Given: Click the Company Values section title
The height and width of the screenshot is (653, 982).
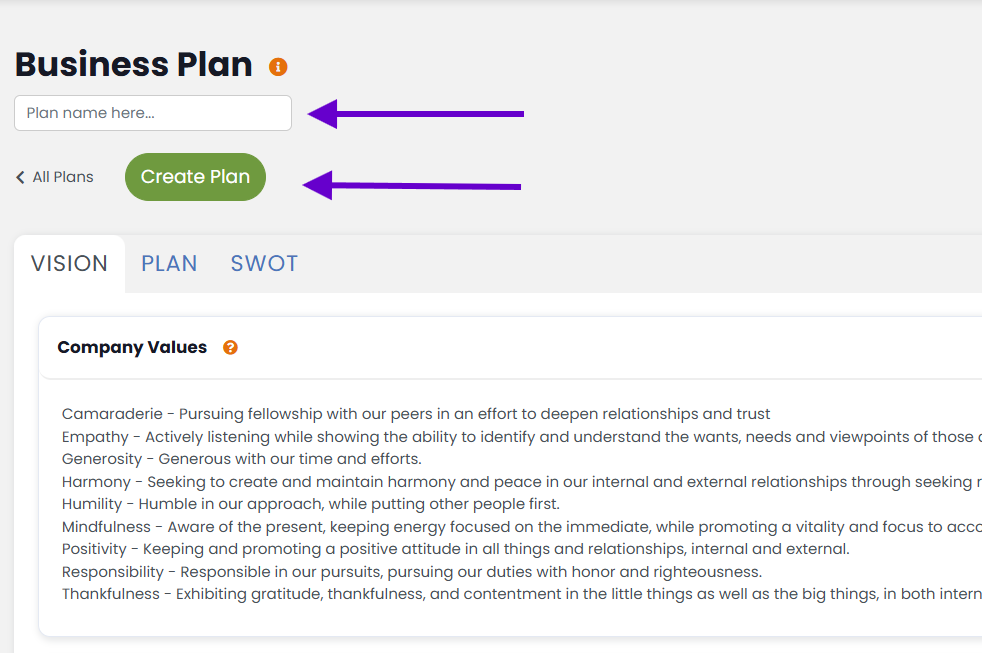Looking at the screenshot, I should click(x=132, y=348).
